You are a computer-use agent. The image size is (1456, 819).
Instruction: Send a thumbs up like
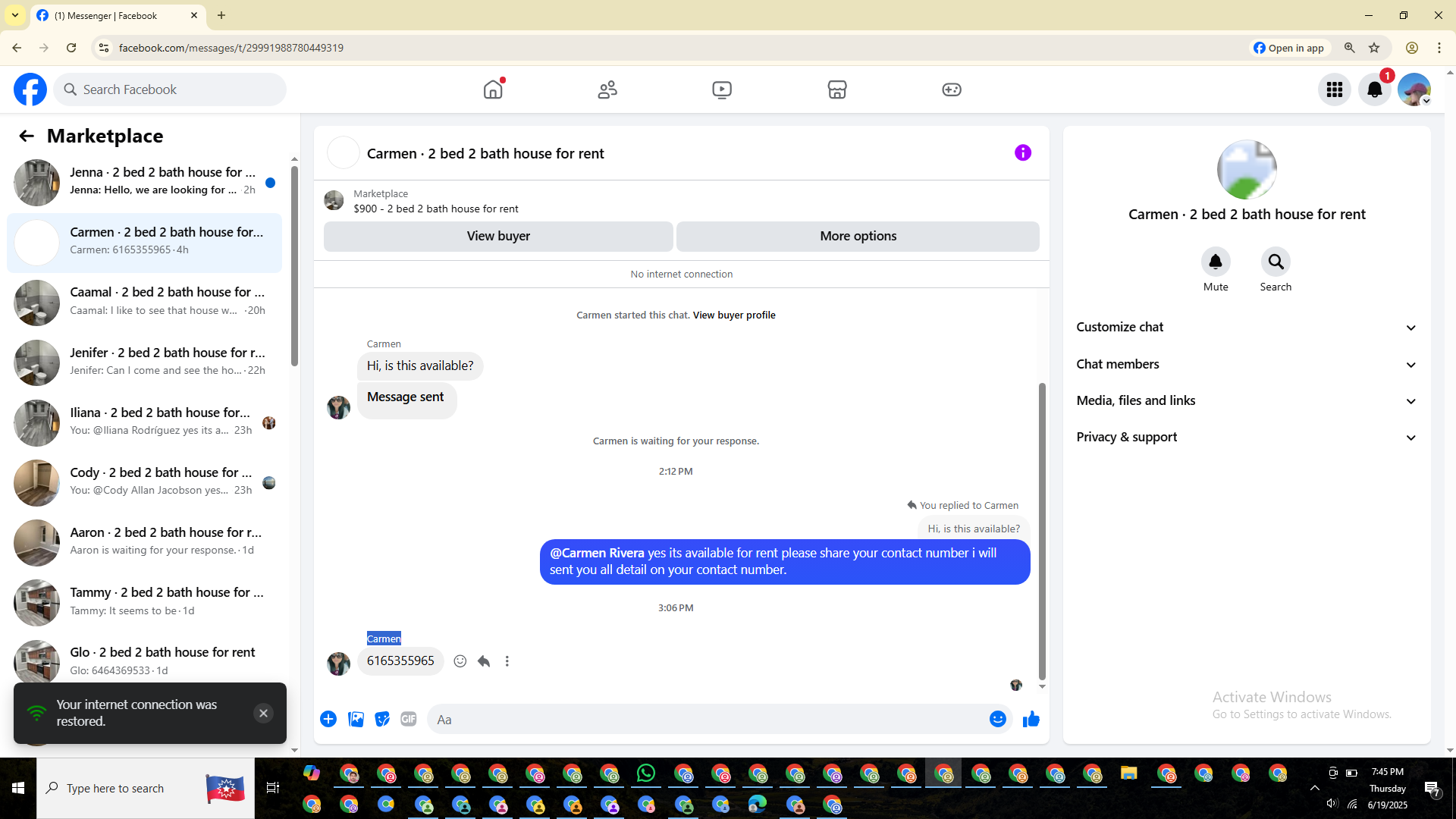(1031, 719)
